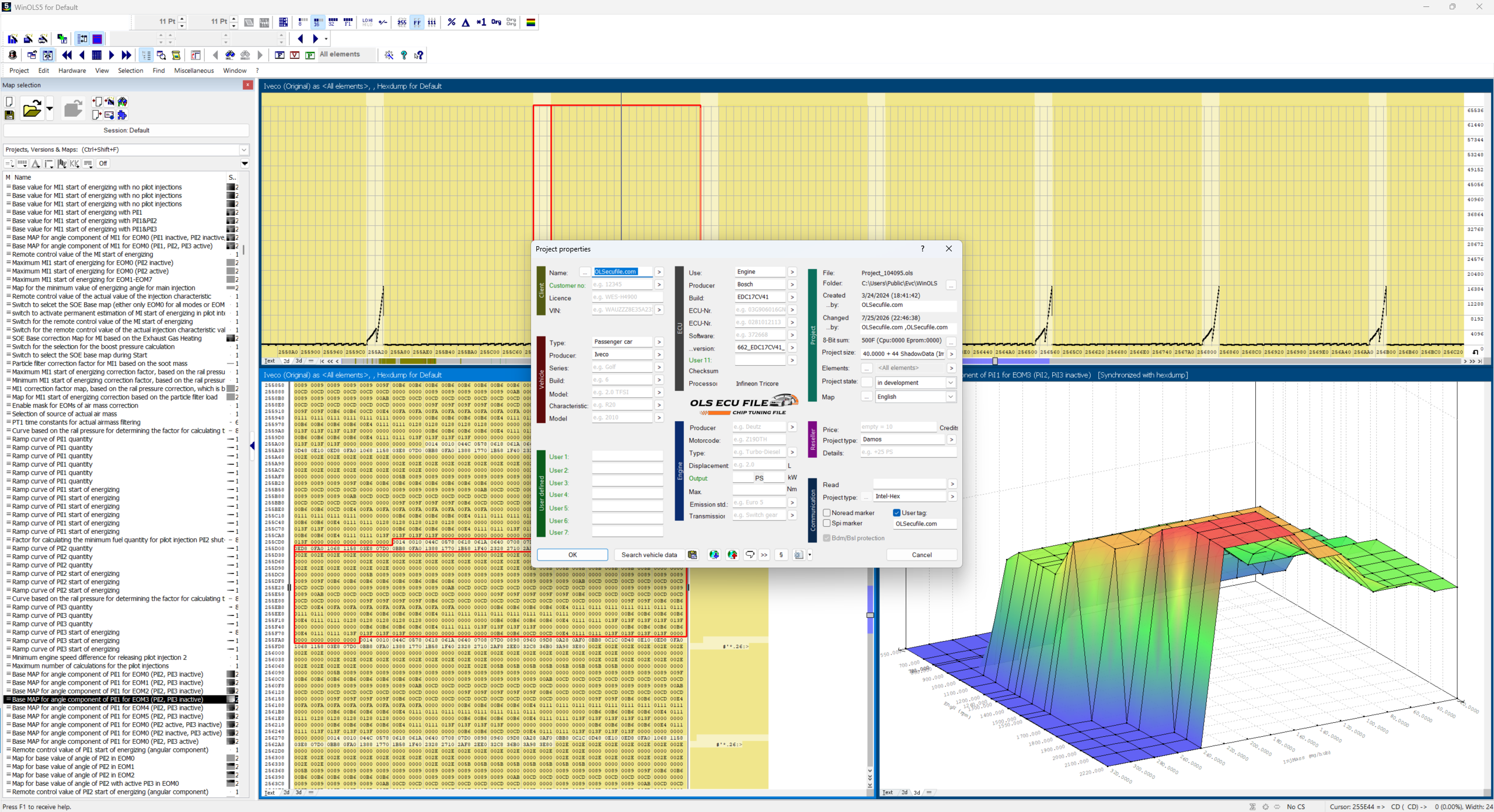The image size is (1494, 812).
Task: Open the dropdown arrow next to open folder
Action: pos(50,108)
